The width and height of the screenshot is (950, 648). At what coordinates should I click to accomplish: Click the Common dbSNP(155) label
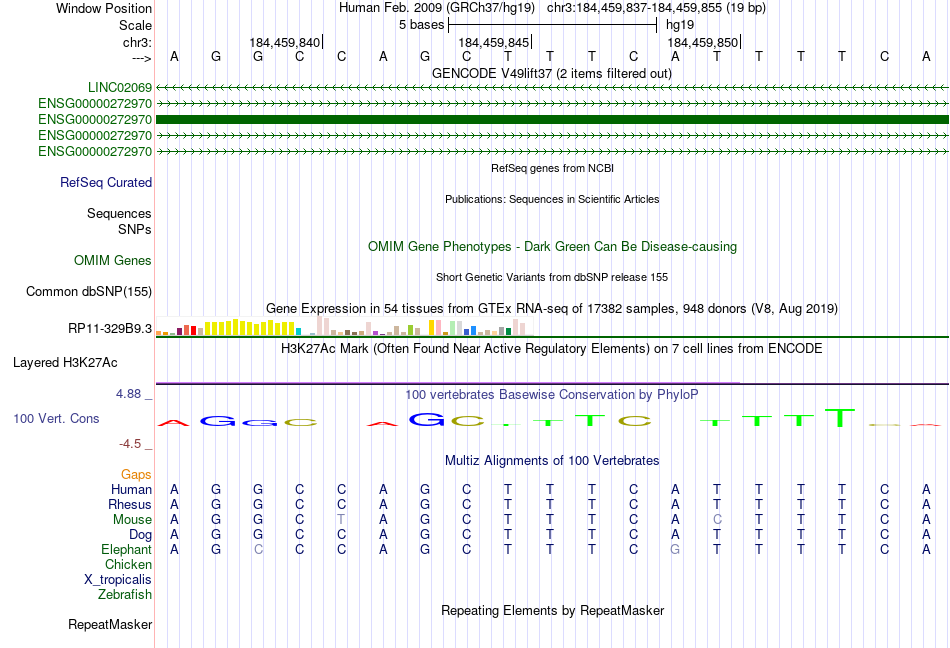pyautogui.click(x=88, y=291)
